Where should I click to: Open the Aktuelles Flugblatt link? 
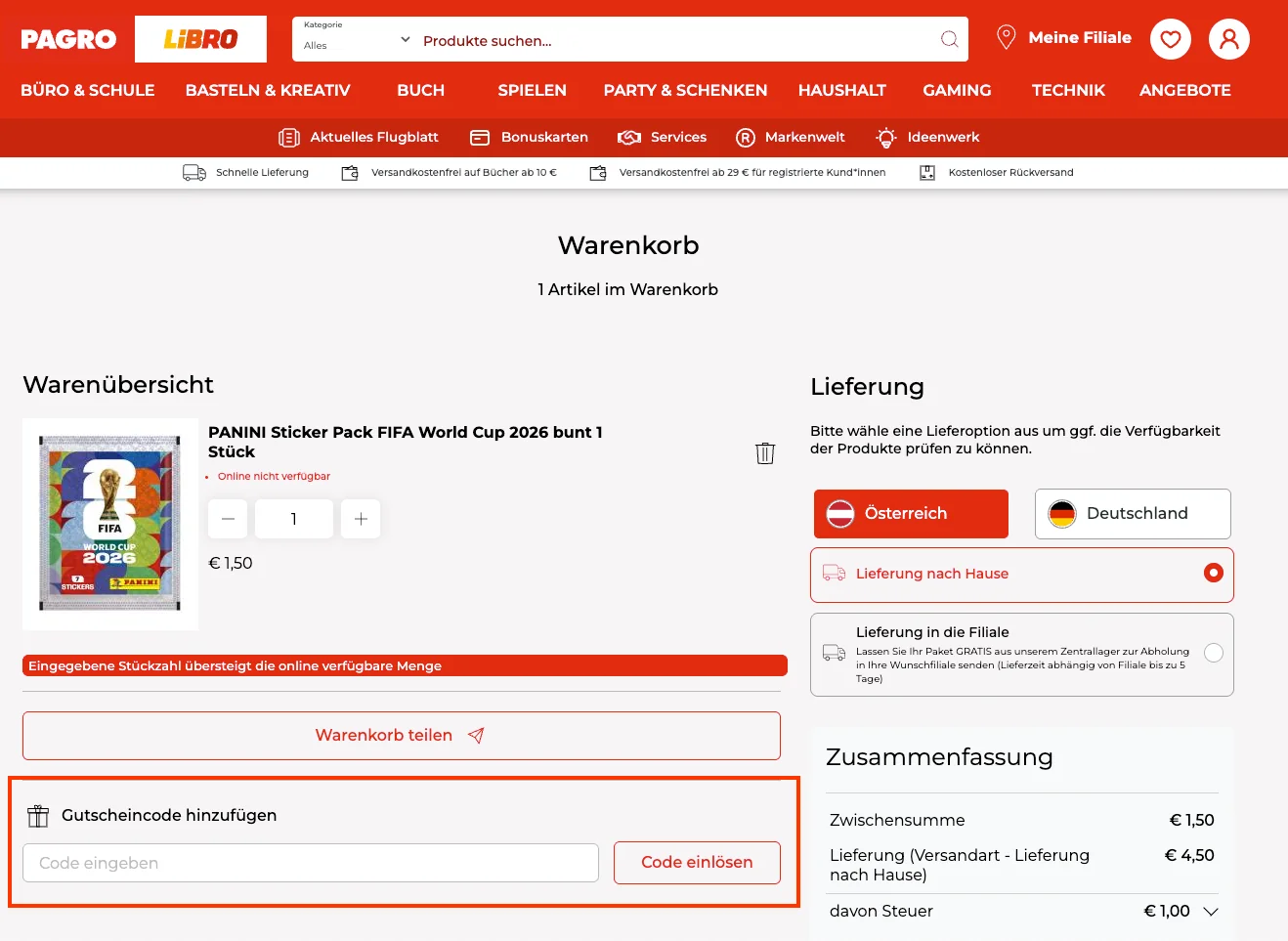coord(374,138)
